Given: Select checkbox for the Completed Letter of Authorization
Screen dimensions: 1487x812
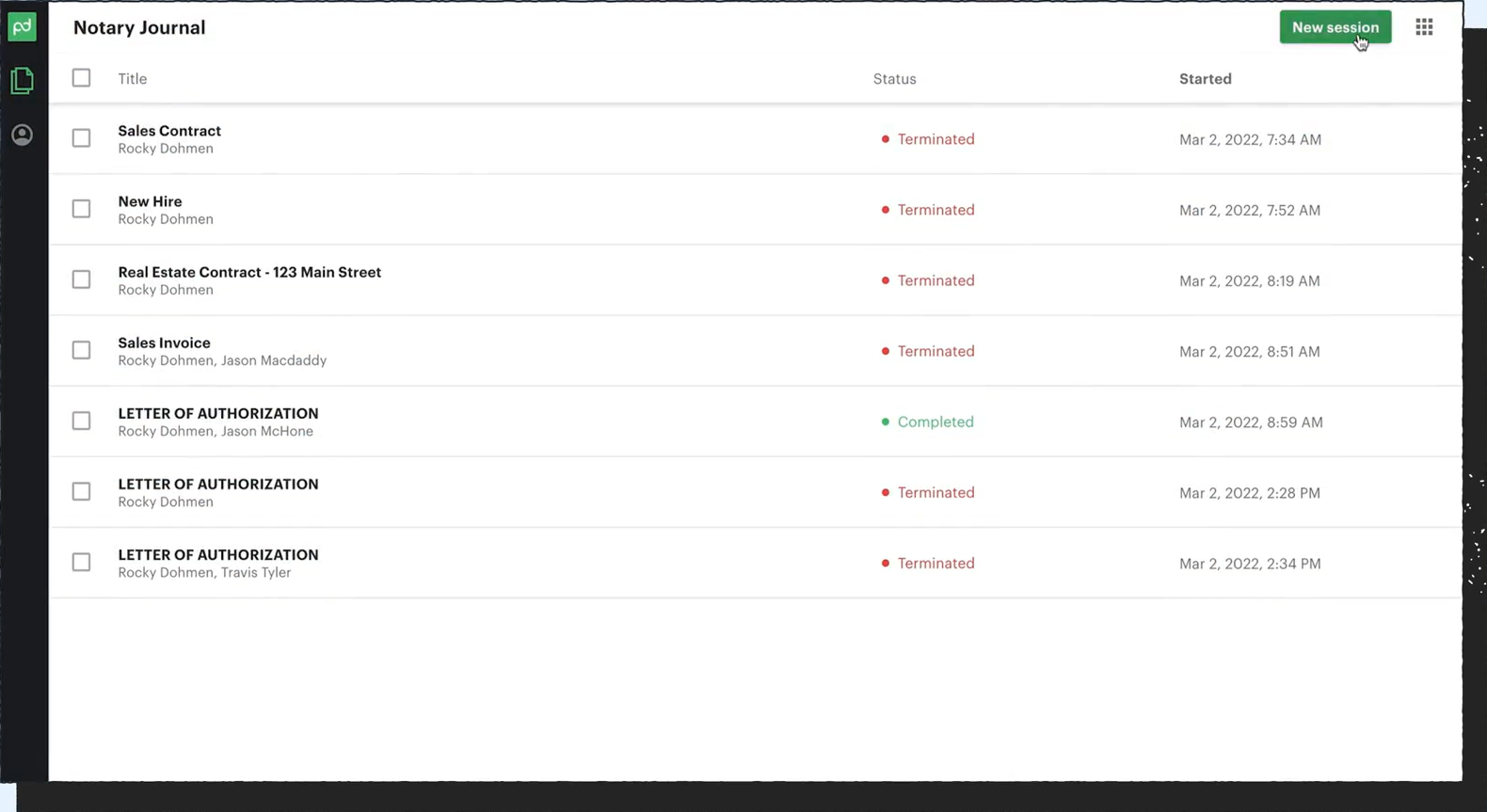Looking at the screenshot, I should [82, 421].
